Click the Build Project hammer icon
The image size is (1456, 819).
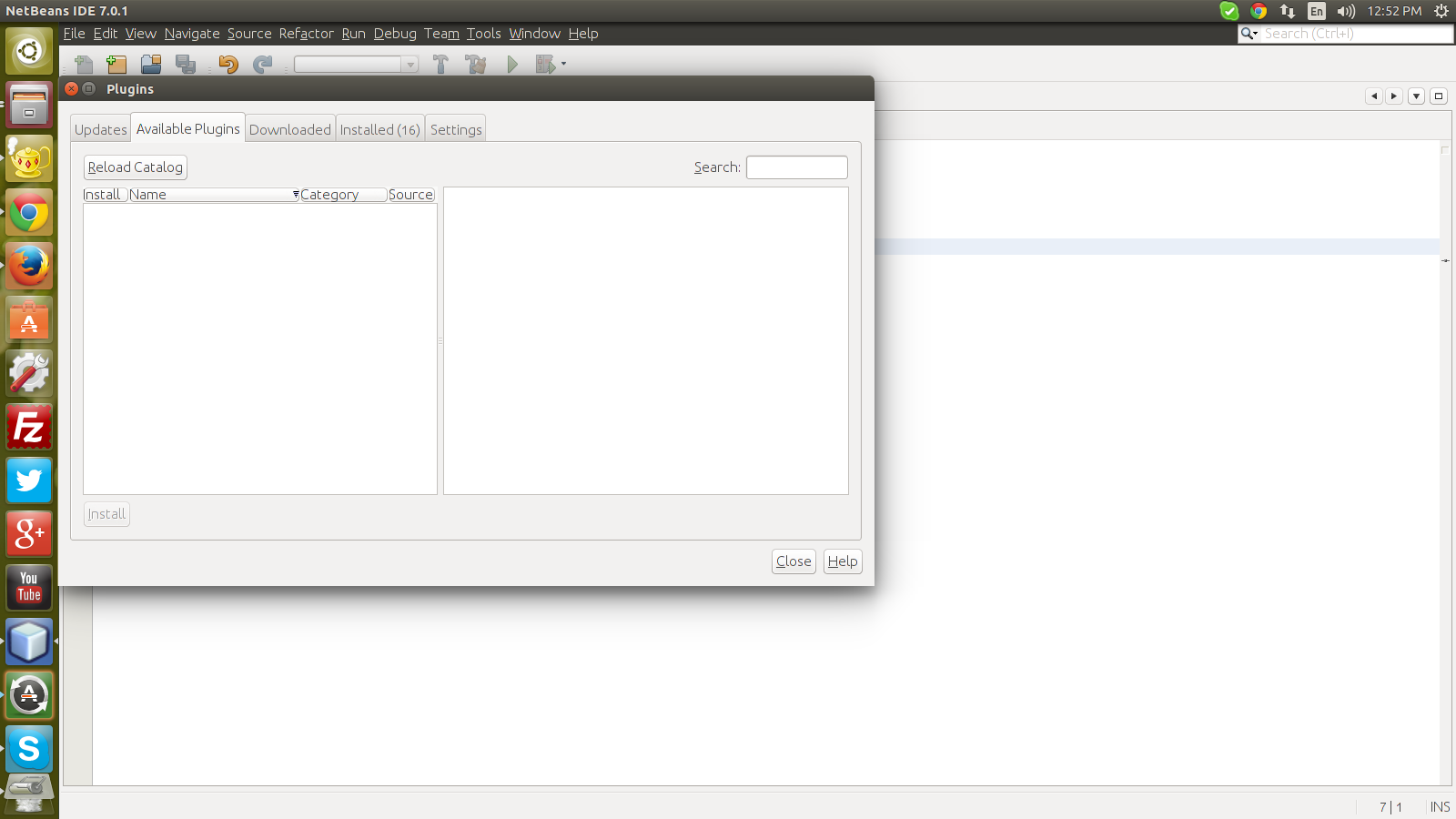tap(440, 64)
